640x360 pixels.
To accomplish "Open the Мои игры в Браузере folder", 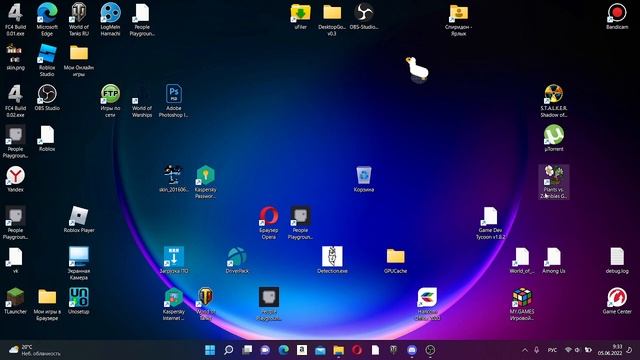I will click(x=47, y=303).
